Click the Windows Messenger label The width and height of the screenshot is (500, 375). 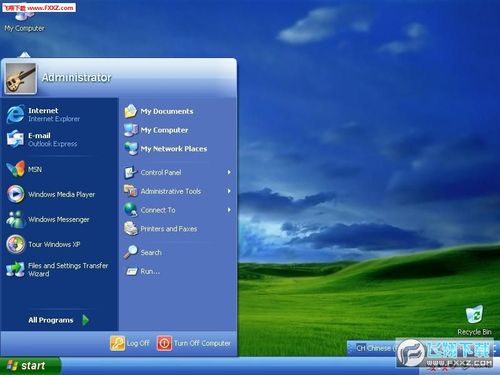click(x=59, y=219)
